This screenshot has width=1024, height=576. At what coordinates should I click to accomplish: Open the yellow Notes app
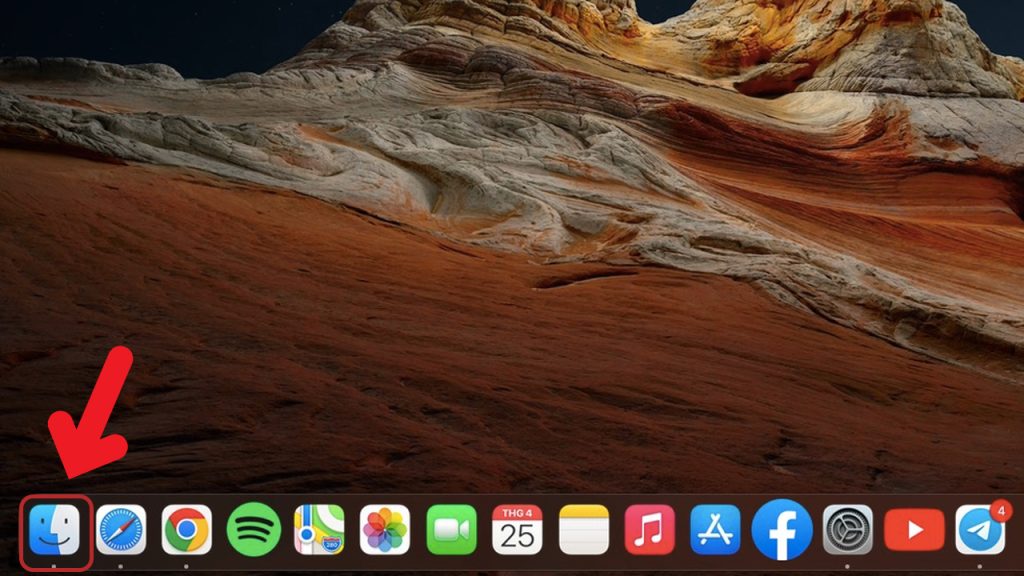pos(583,529)
